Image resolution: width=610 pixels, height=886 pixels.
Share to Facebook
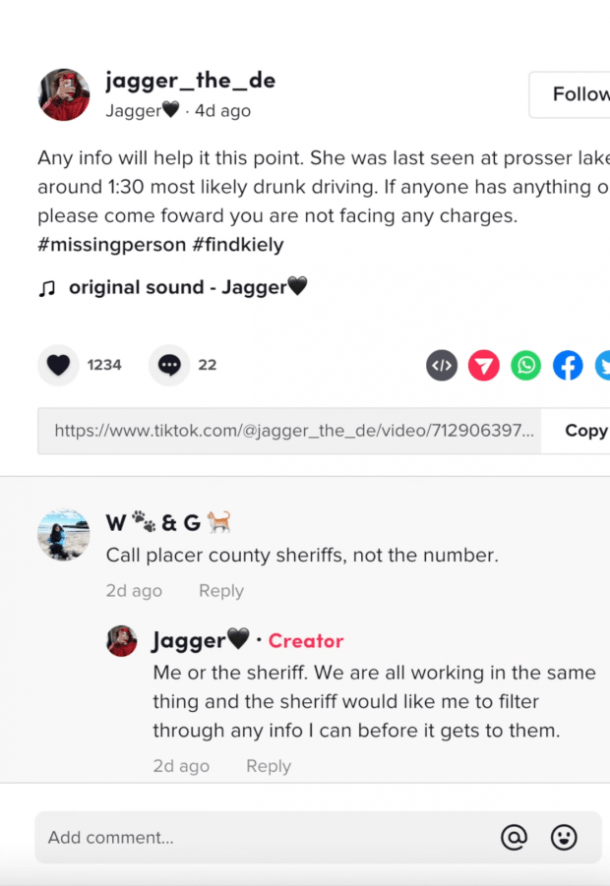tap(568, 366)
